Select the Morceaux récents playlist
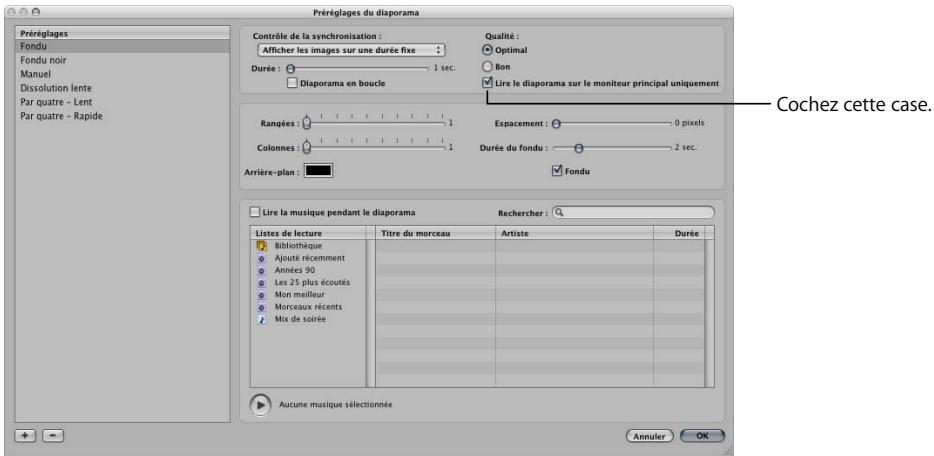This screenshot has height=456, width=934. pos(309,307)
